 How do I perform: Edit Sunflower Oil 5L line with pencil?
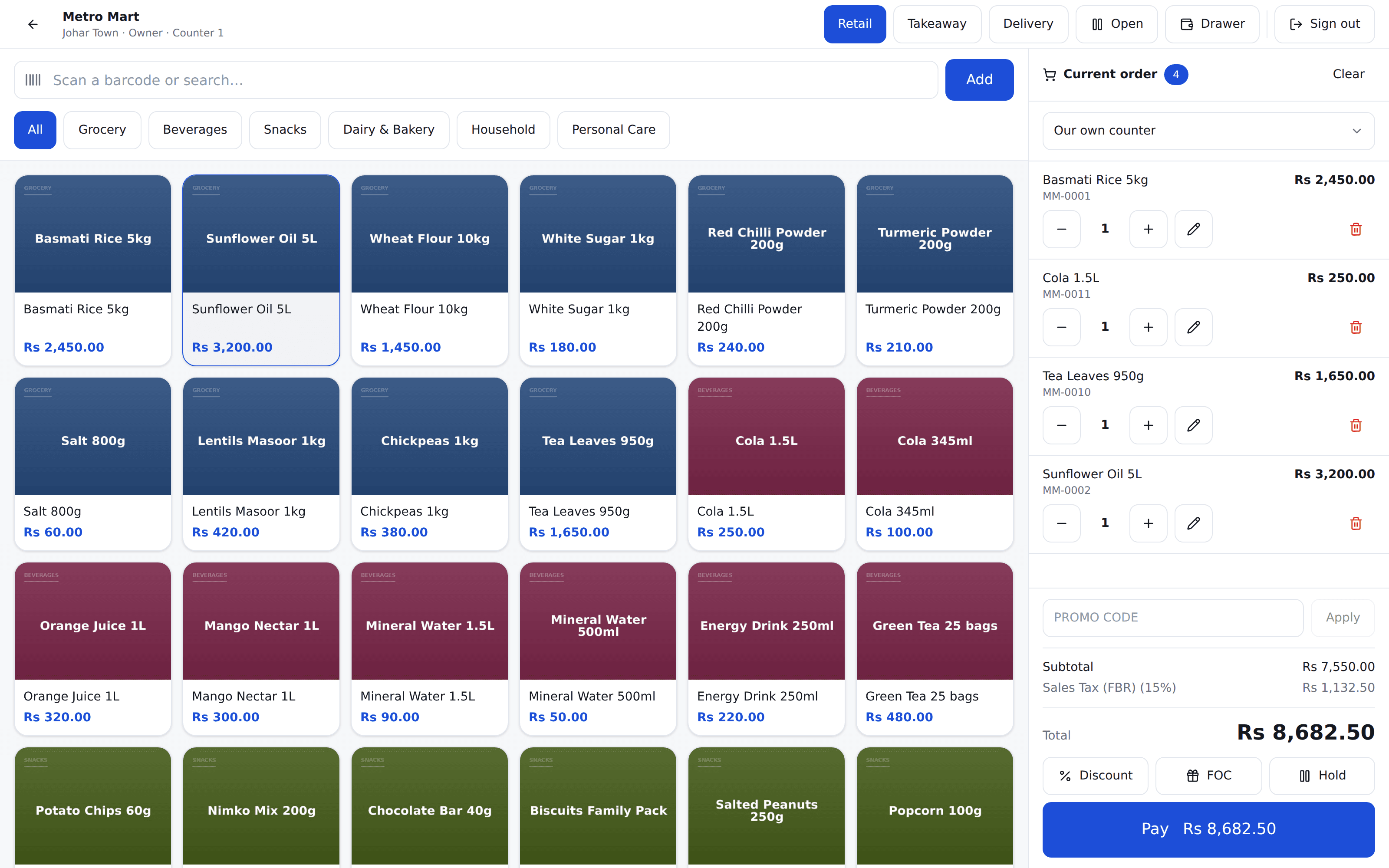(1193, 523)
